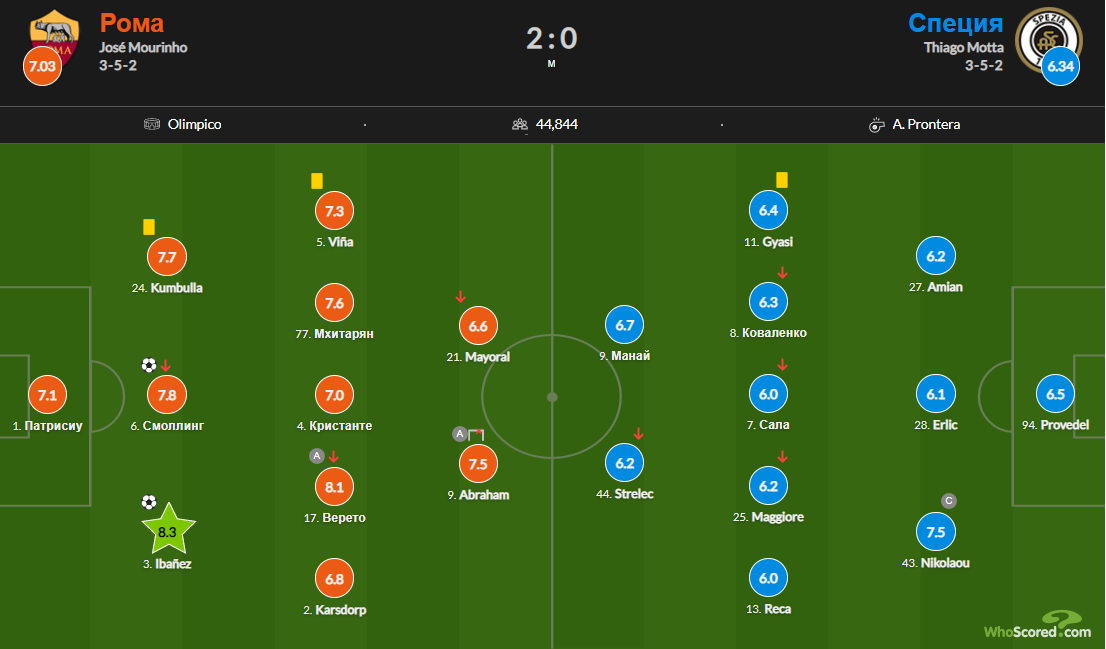Click the WhoScored.com logo
The width and height of the screenshot is (1106, 649).
coord(1038,625)
